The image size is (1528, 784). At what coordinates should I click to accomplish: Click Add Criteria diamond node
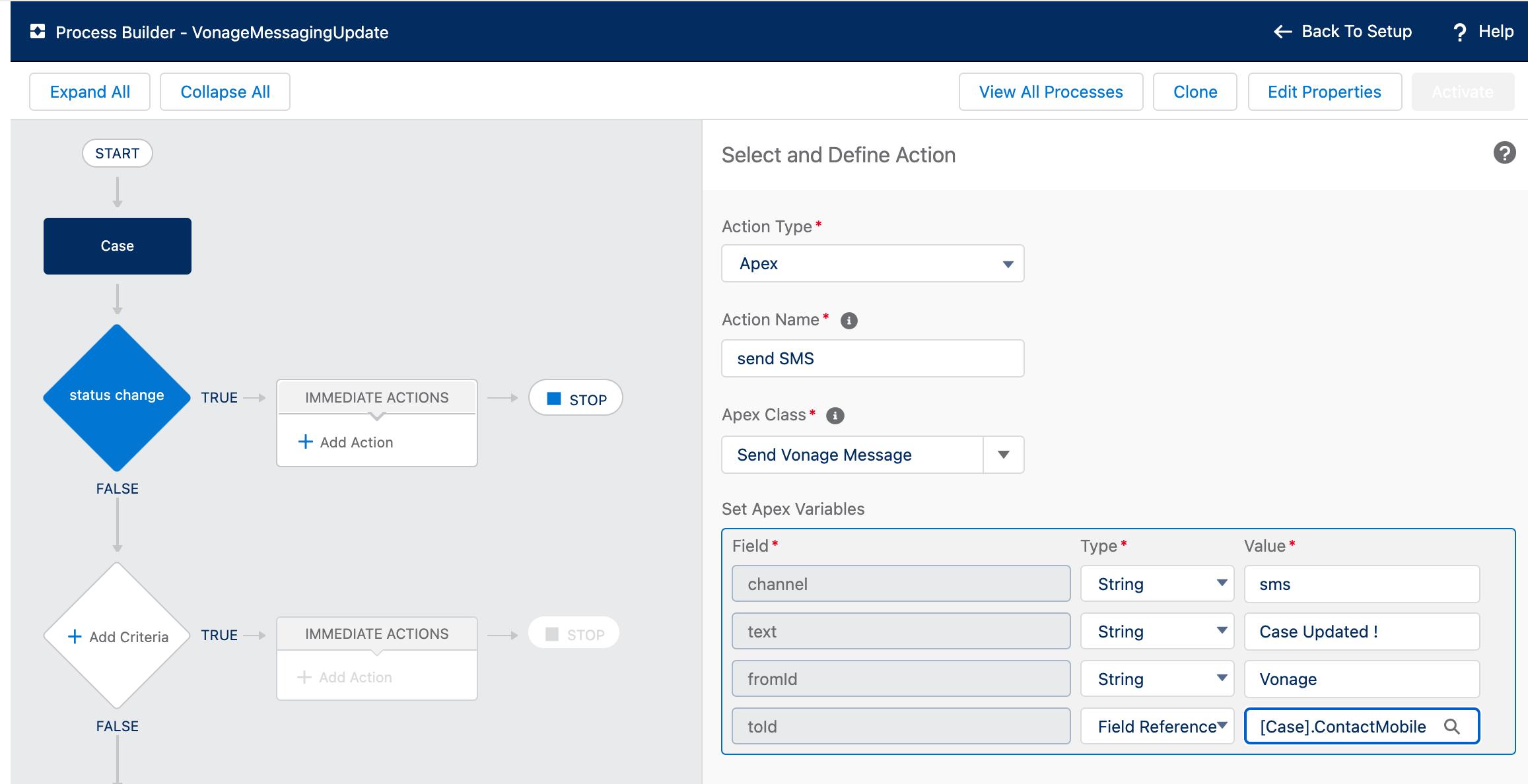117,636
